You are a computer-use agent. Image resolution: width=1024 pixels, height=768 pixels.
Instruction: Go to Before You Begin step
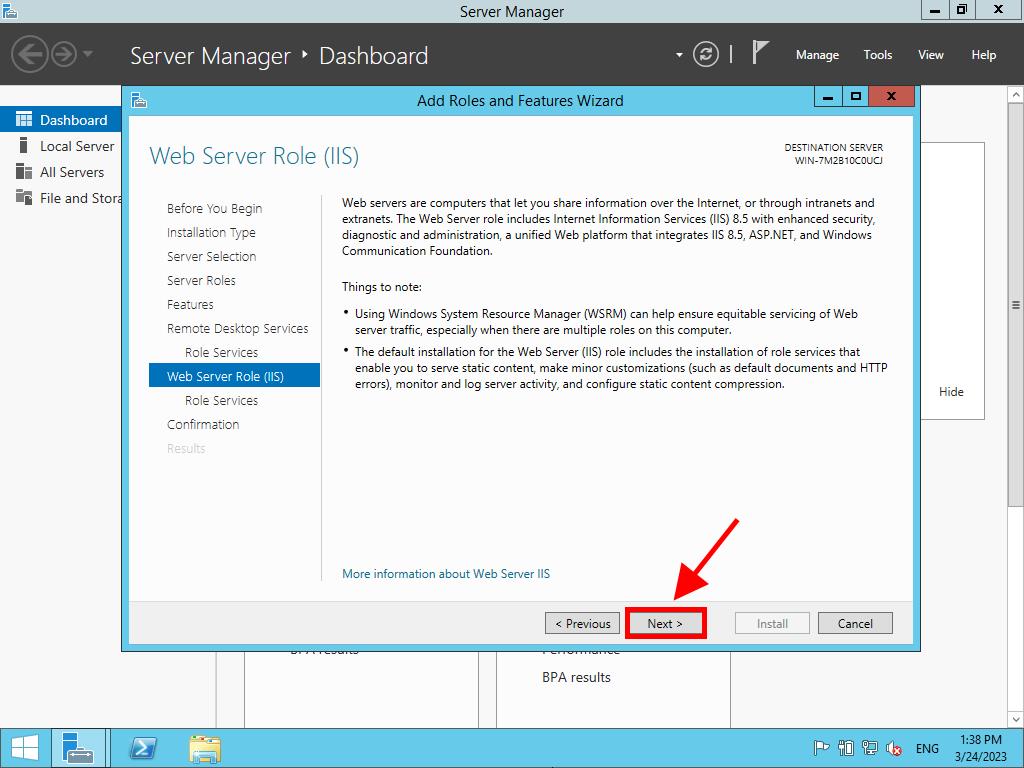[214, 208]
